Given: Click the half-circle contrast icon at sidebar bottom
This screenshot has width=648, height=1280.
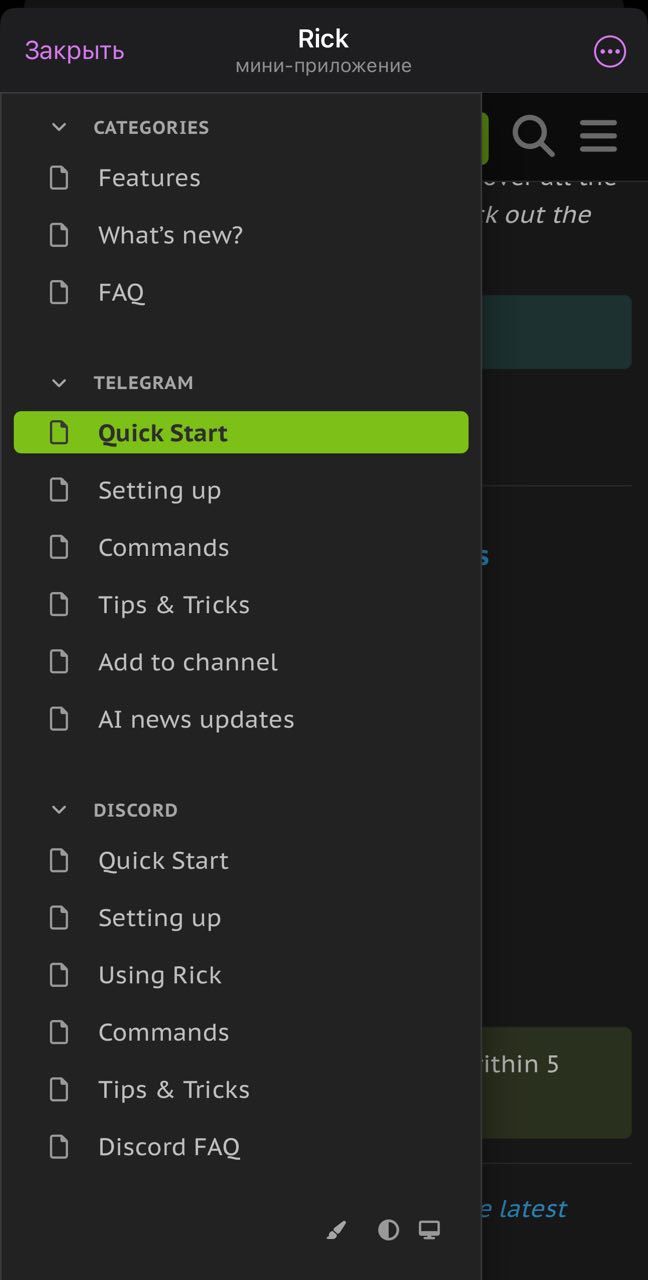Looking at the screenshot, I should click(387, 1229).
